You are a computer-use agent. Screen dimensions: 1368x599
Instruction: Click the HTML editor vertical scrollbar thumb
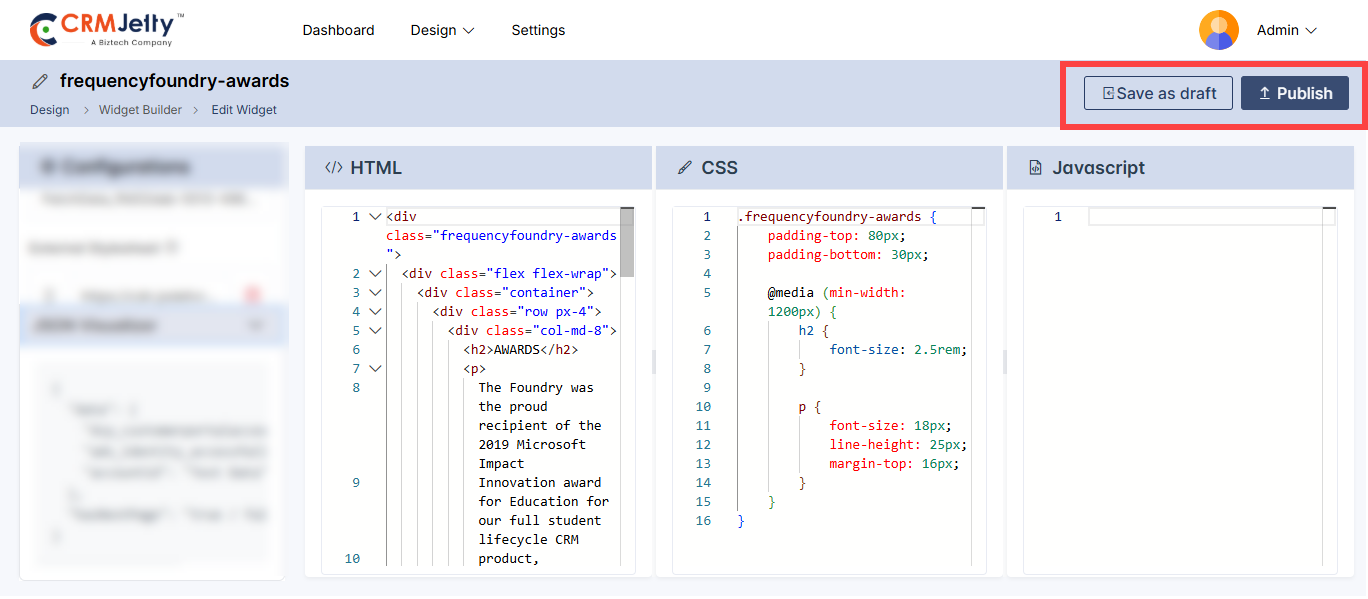tap(627, 242)
